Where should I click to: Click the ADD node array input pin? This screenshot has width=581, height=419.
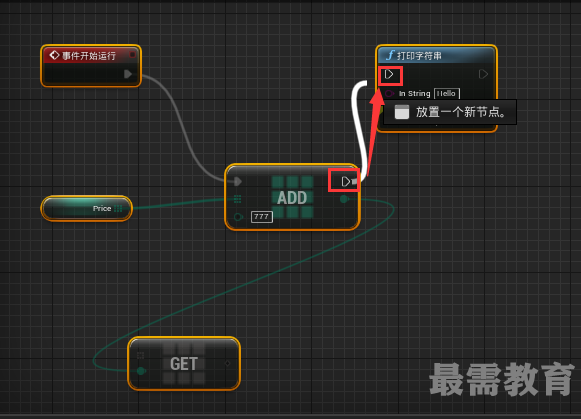pyautogui.click(x=238, y=199)
